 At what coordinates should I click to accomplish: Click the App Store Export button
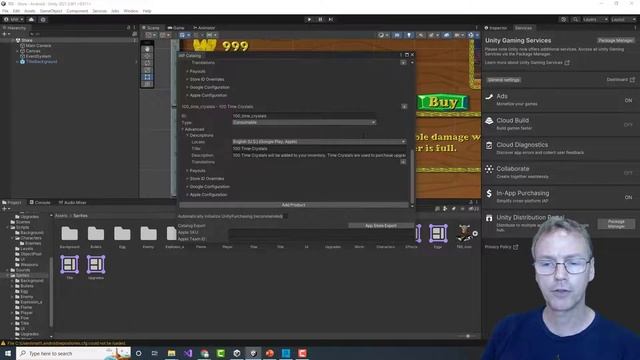point(381,225)
